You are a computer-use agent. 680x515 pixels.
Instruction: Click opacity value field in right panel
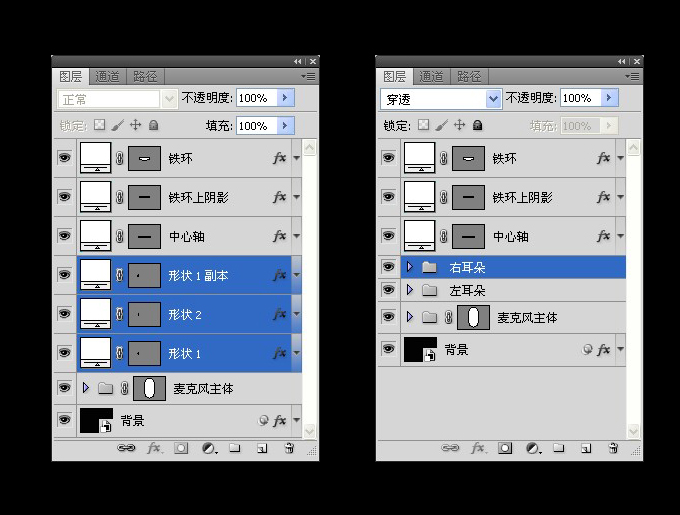581,98
